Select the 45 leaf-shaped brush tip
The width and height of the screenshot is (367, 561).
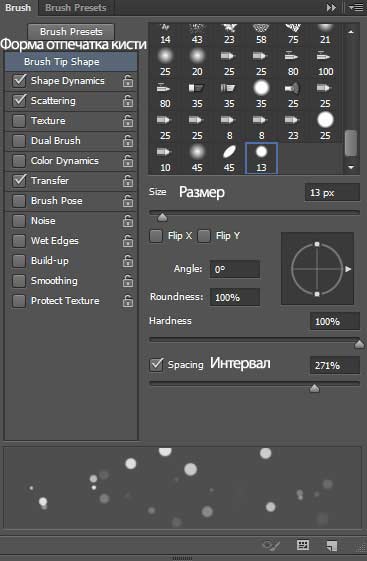(229, 158)
